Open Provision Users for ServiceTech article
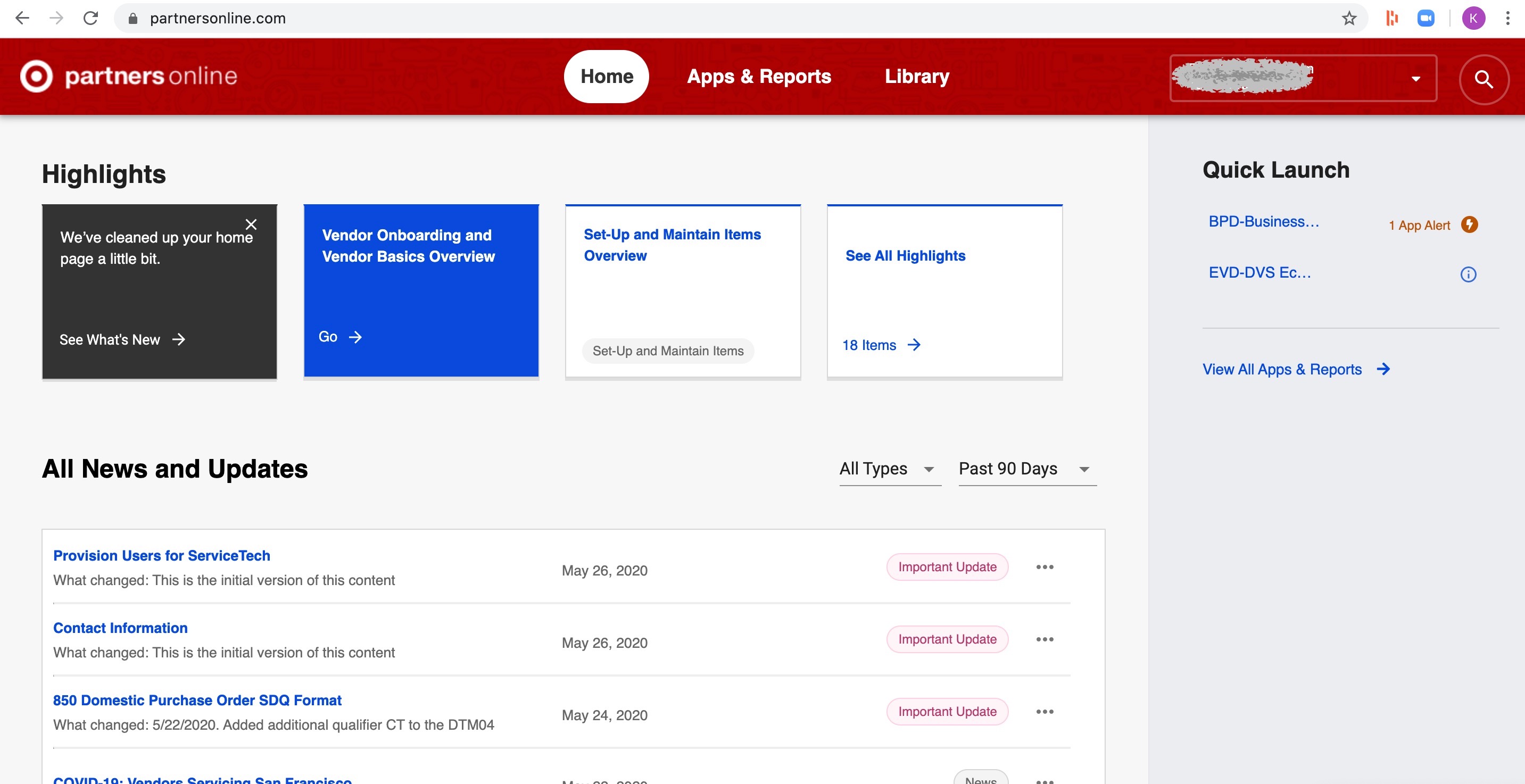Image resolution: width=1525 pixels, height=784 pixels. click(162, 555)
